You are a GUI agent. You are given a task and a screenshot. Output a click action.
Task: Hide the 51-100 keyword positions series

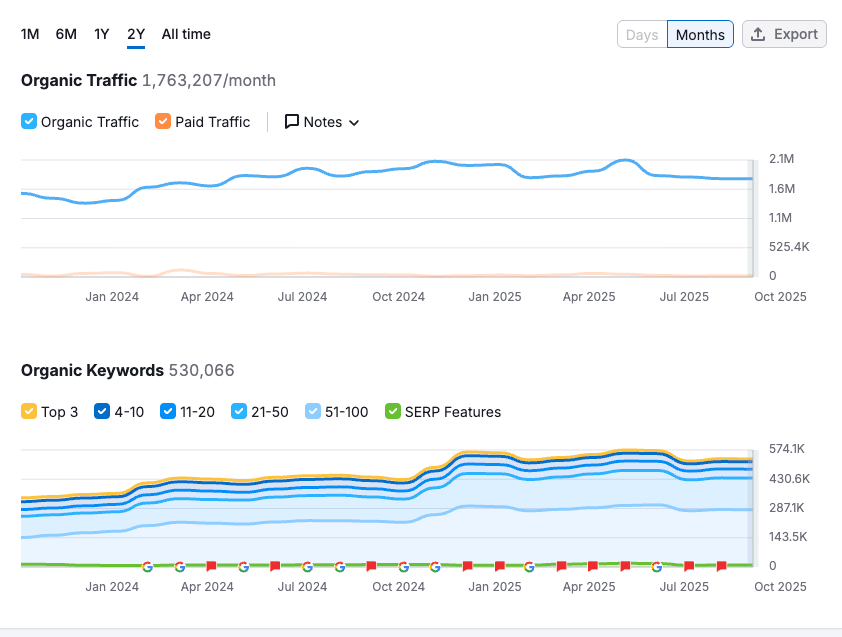tap(313, 412)
